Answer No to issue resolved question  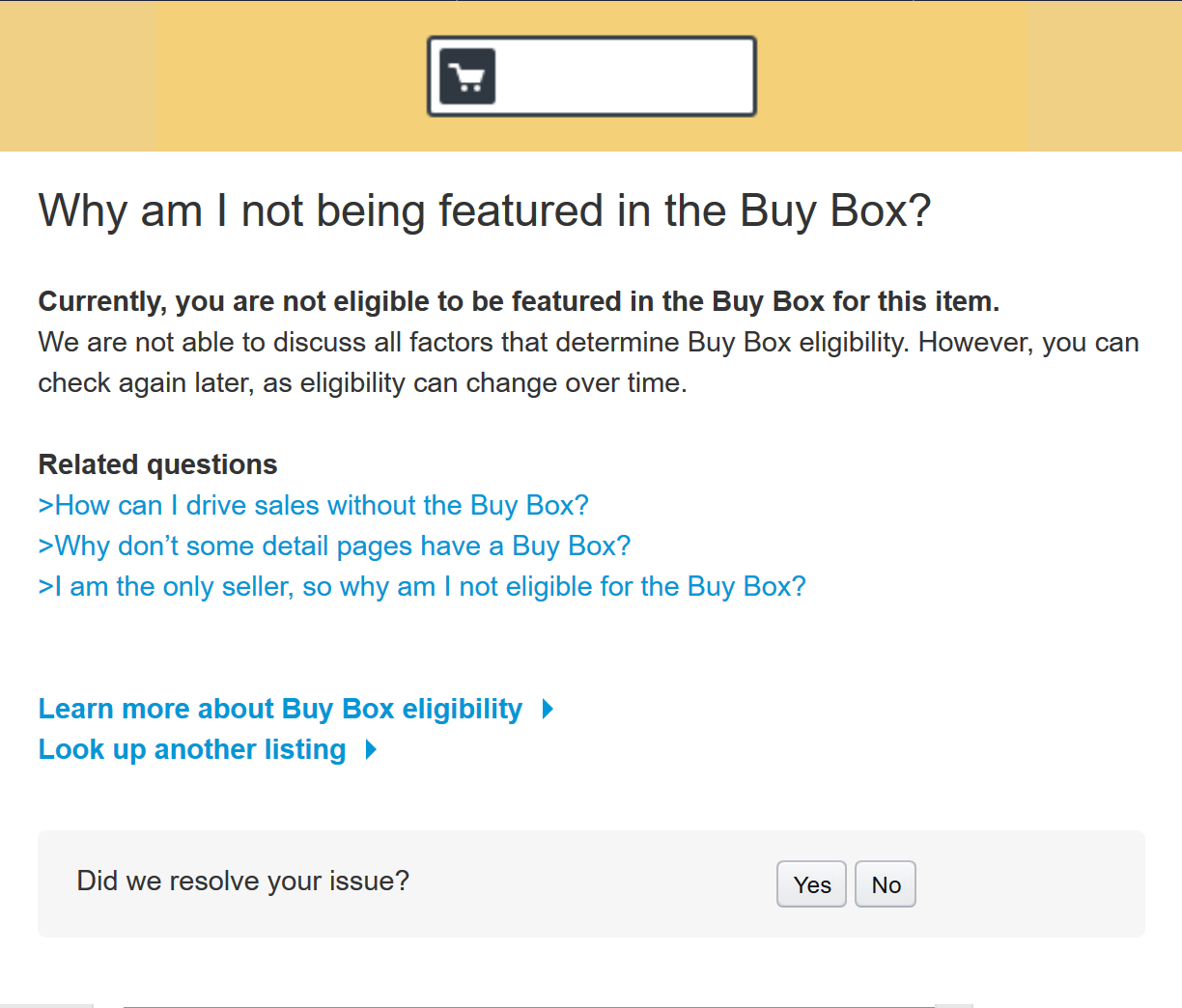click(x=886, y=884)
